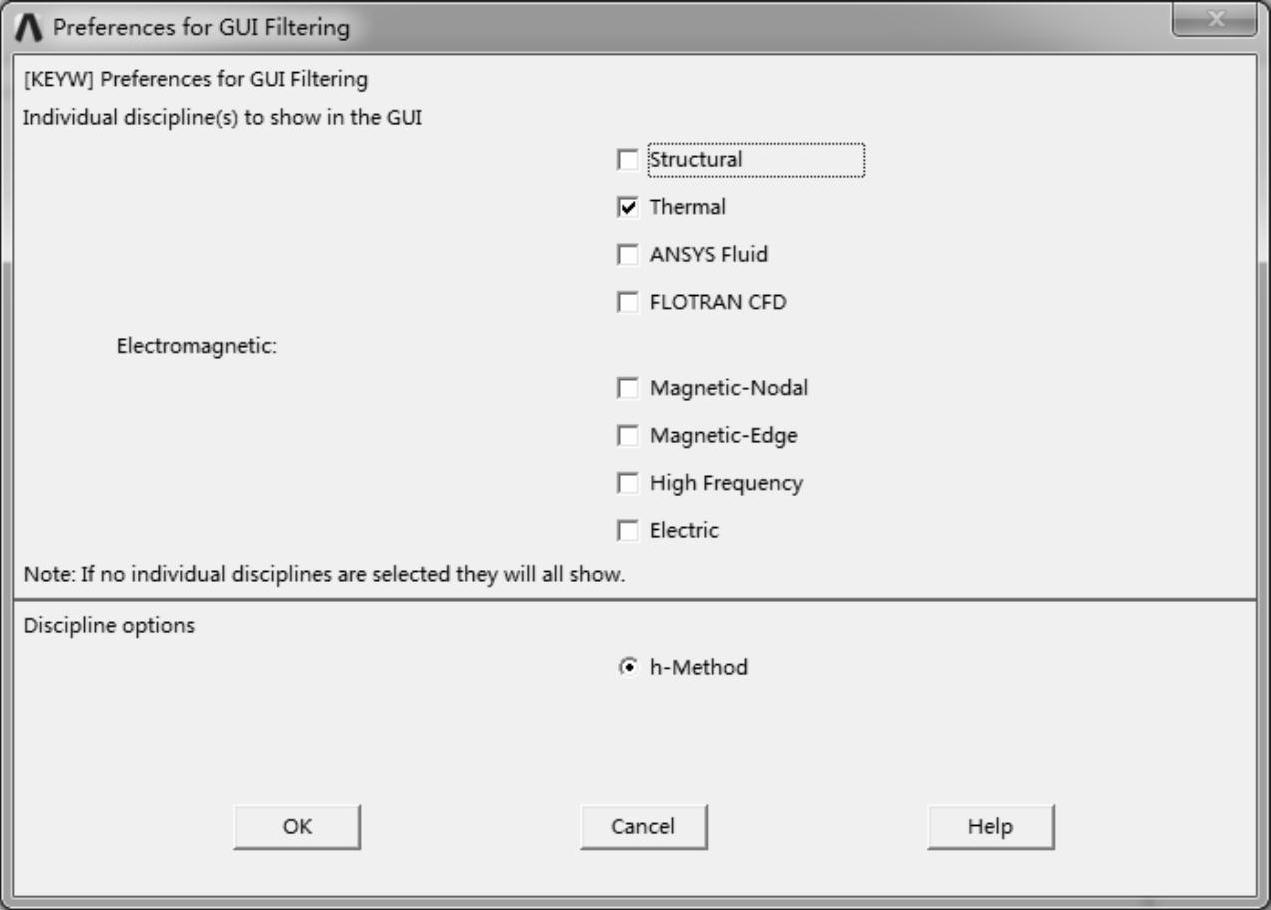Uncheck the Thermal discipline checkbox
The image size is (1271, 910).
point(628,208)
